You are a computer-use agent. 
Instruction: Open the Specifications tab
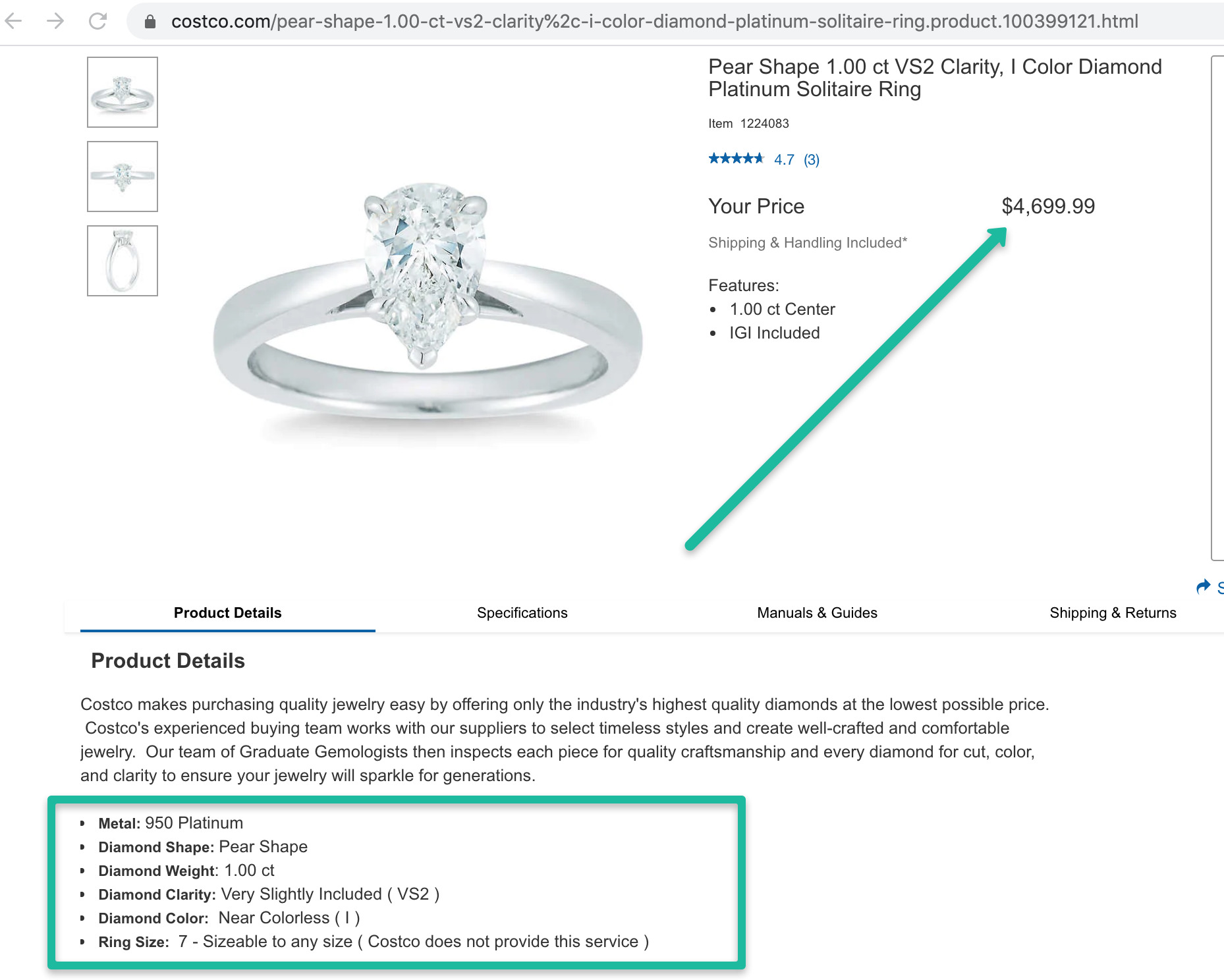[522, 613]
